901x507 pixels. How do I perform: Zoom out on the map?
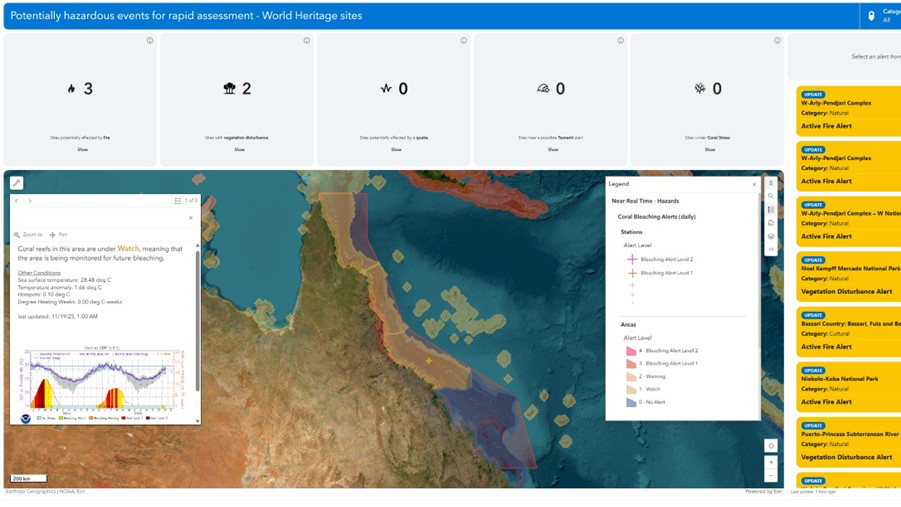(771, 475)
